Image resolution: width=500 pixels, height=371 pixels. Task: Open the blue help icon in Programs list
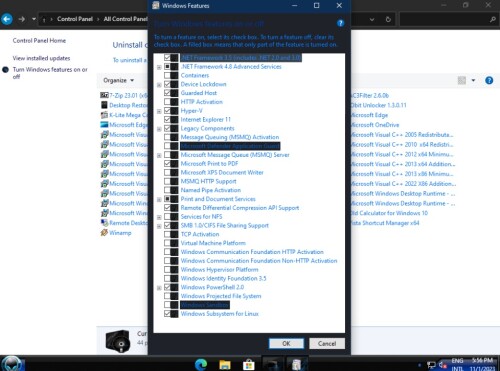(489, 80)
